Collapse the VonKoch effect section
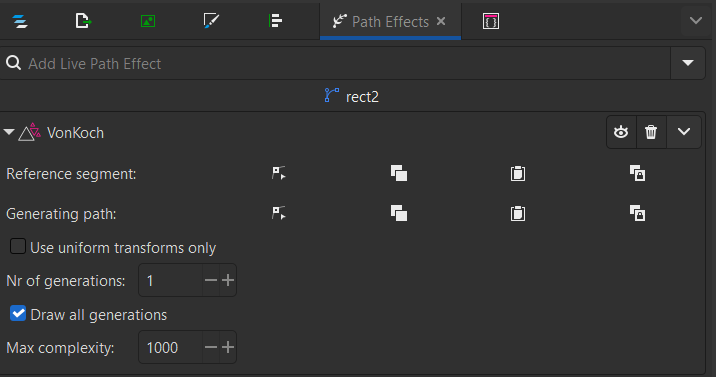Screen dimensions: 716x377 coord(9,132)
